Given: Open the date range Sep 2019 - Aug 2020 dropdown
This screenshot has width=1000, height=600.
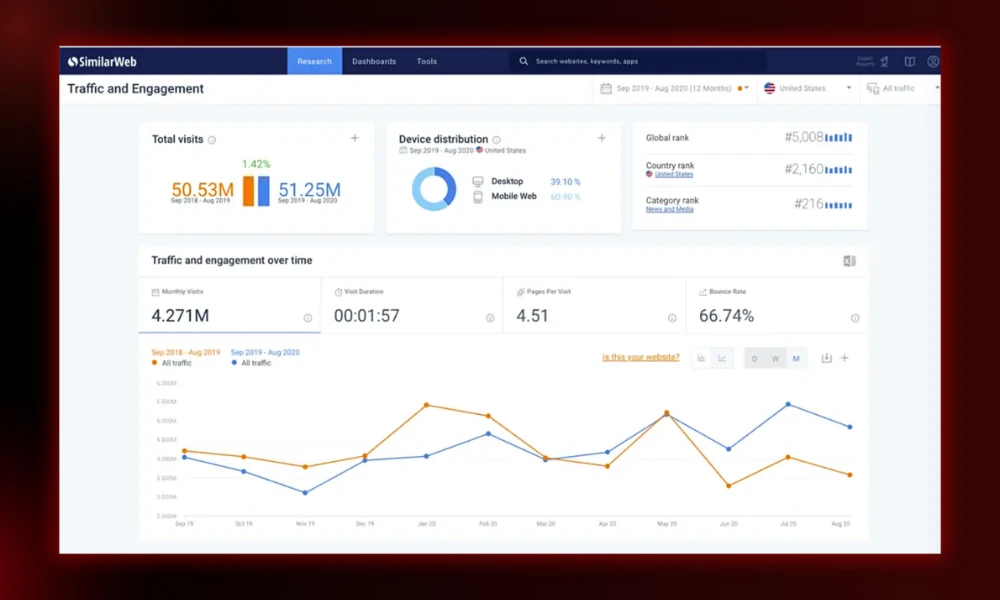Looking at the screenshot, I should pos(675,88).
